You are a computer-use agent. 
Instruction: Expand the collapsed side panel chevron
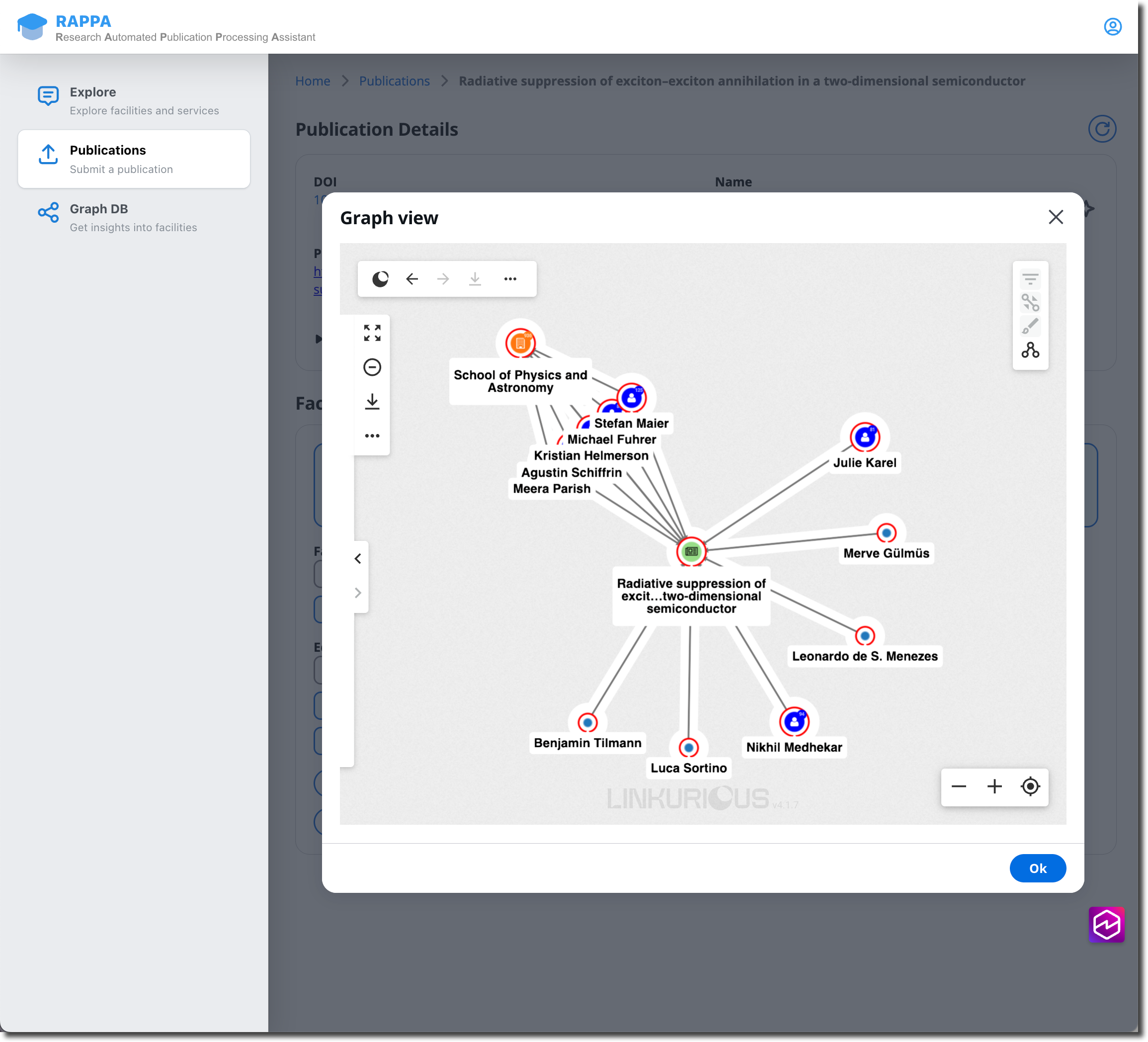point(358,593)
